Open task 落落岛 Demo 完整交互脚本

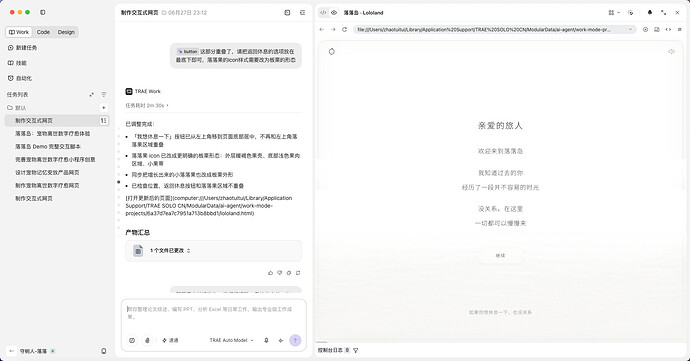[48, 147]
